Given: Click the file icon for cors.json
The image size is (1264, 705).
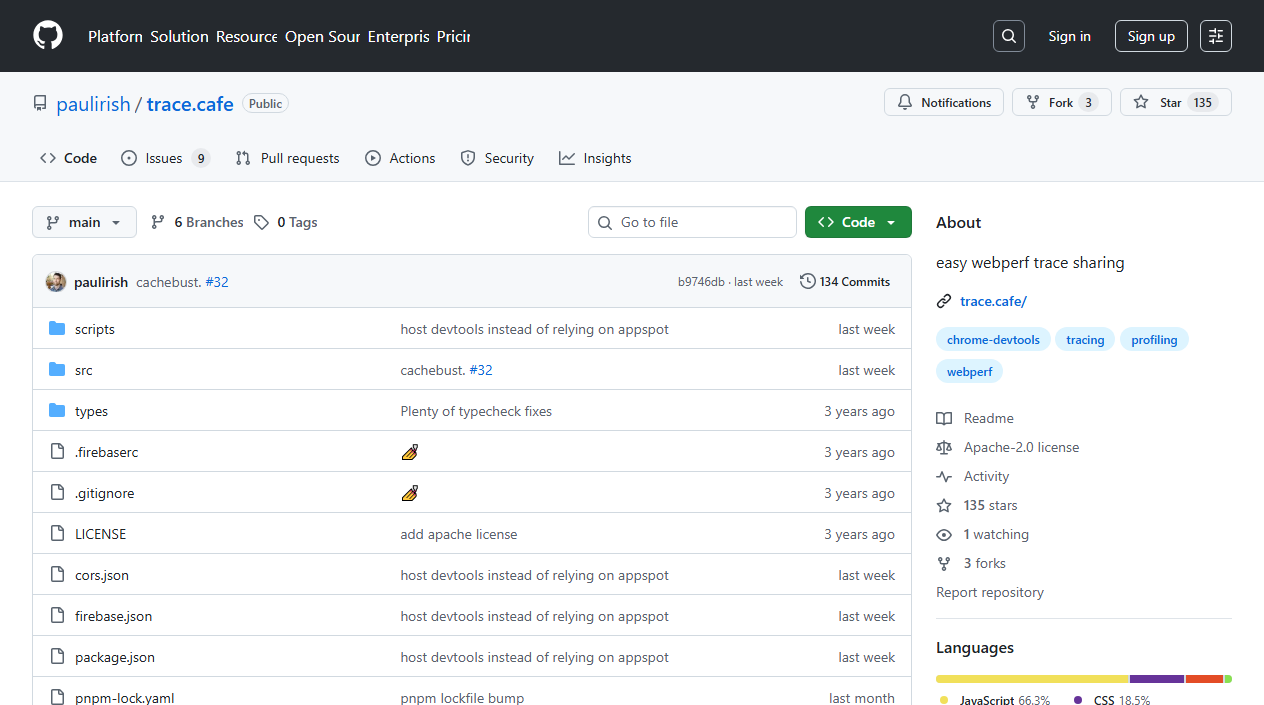Looking at the screenshot, I should pos(57,575).
